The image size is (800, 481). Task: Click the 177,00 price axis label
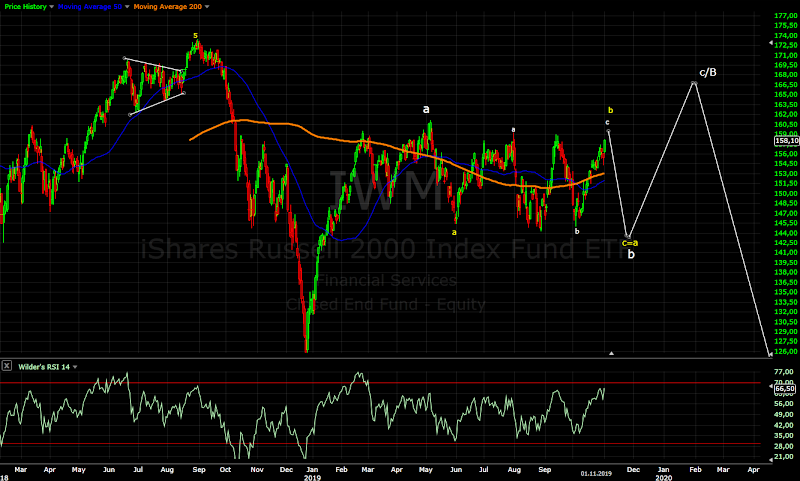click(x=786, y=16)
